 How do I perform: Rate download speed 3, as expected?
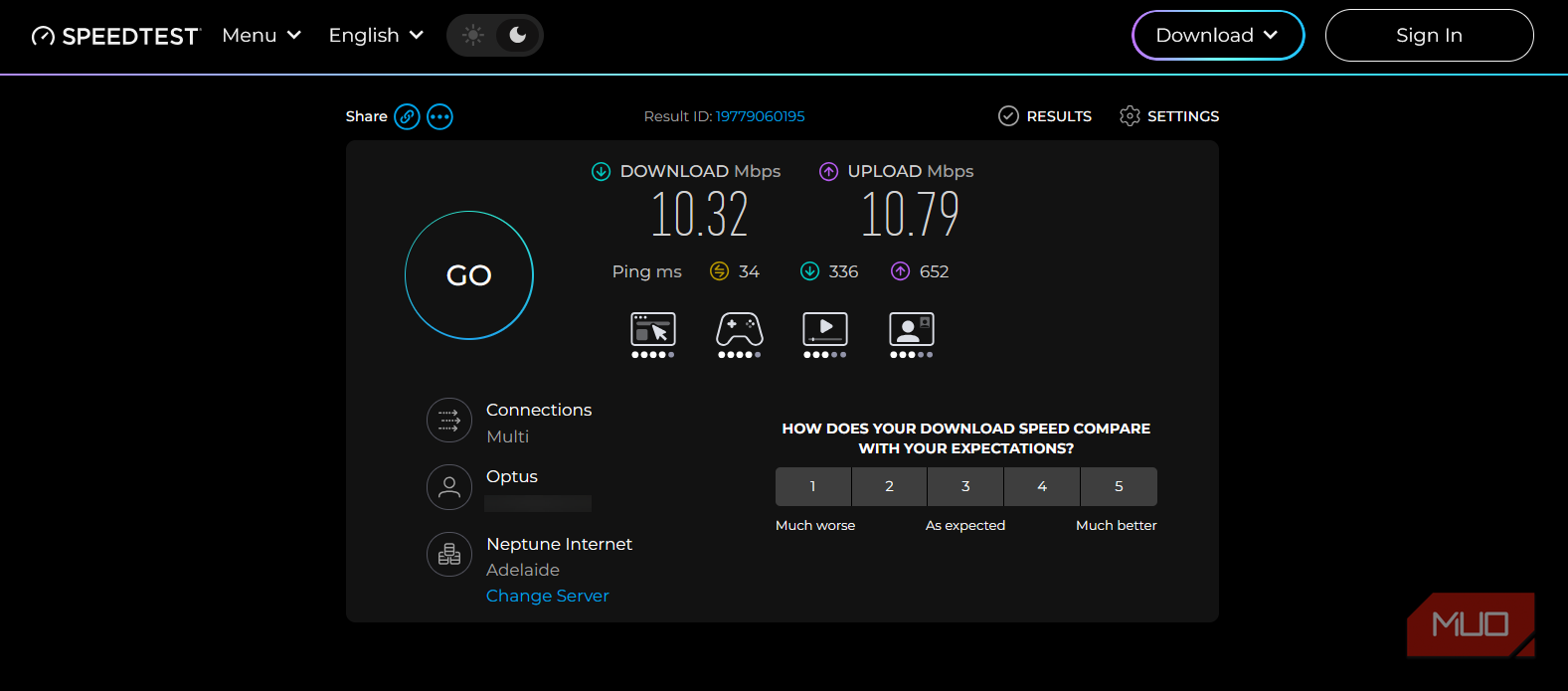click(x=965, y=486)
